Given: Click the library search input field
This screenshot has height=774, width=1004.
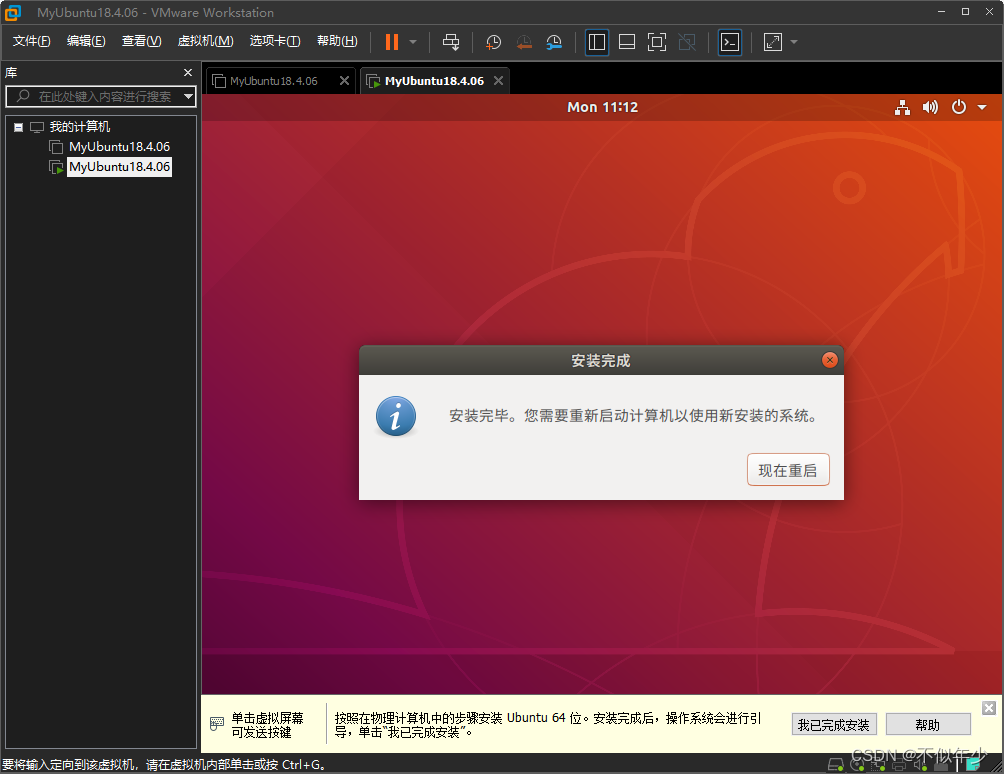Looking at the screenshot, I should click(102, 97).
